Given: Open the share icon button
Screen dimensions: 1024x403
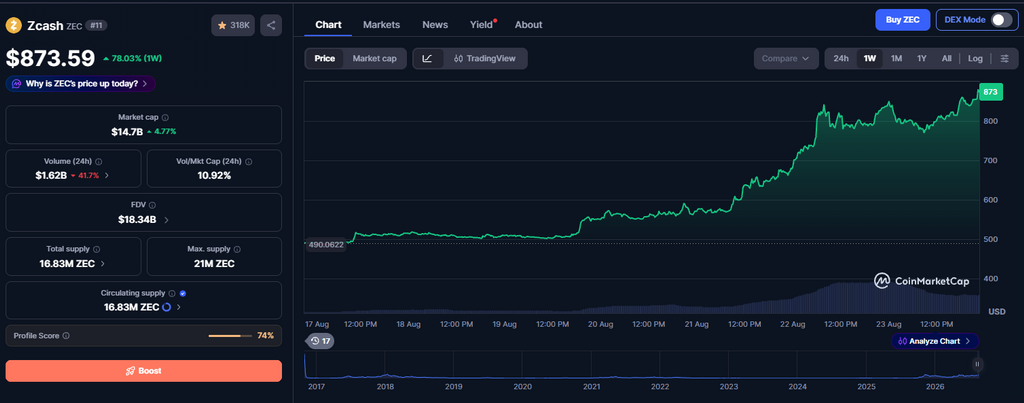Looking at the screenshot, I should pyautogui.click(x=271, y=25).
